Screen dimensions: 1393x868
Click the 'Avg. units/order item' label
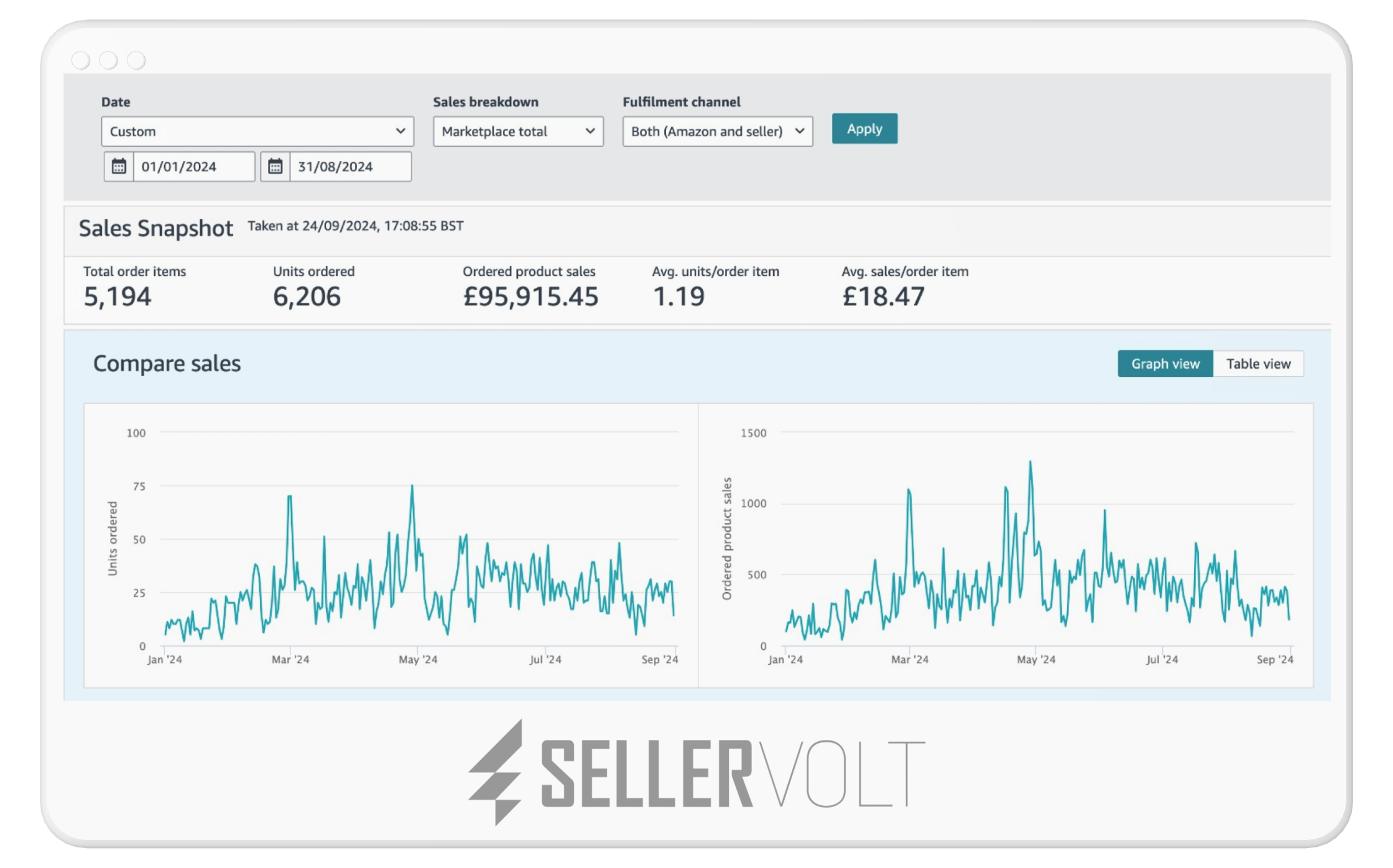click(x=716, y=272)
